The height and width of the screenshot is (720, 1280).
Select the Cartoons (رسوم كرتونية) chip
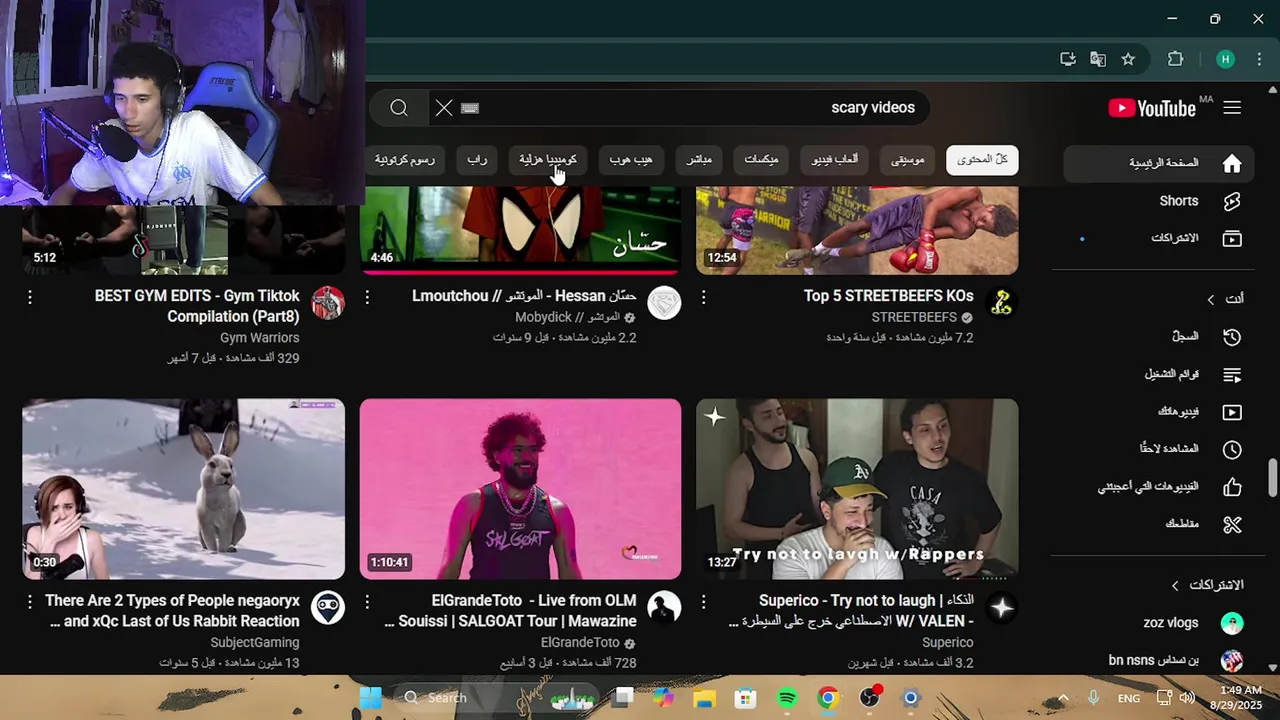tap(405, 160)
